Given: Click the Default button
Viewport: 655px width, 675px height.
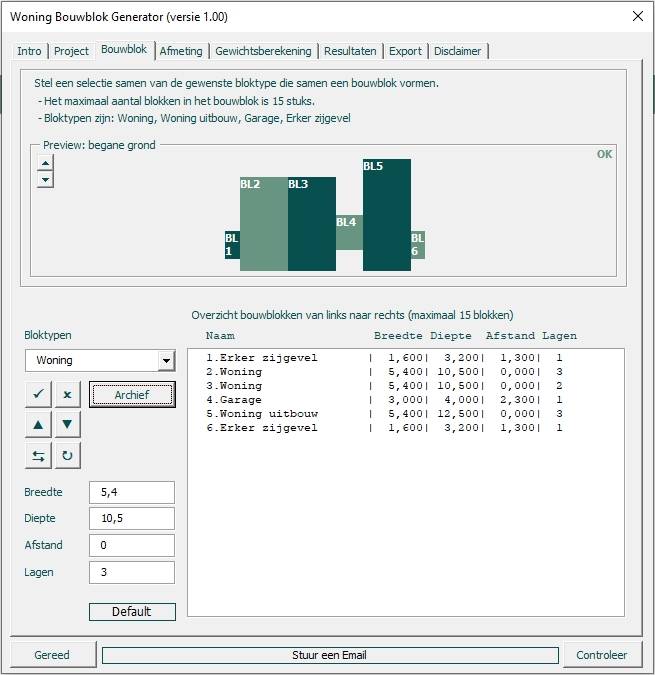Looking at the screenshot, I should click(132, 612).
